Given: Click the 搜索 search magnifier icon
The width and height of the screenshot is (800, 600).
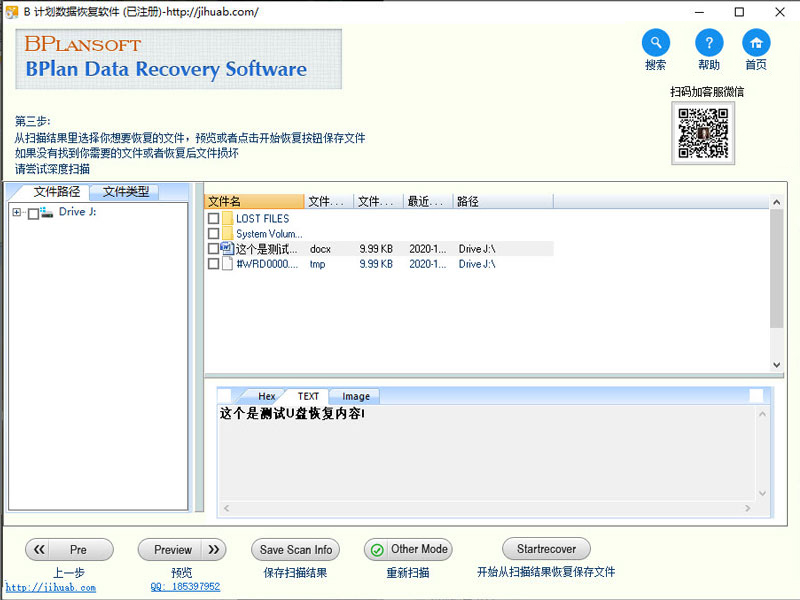Looking at the screenshot, I should click(655, 43).
